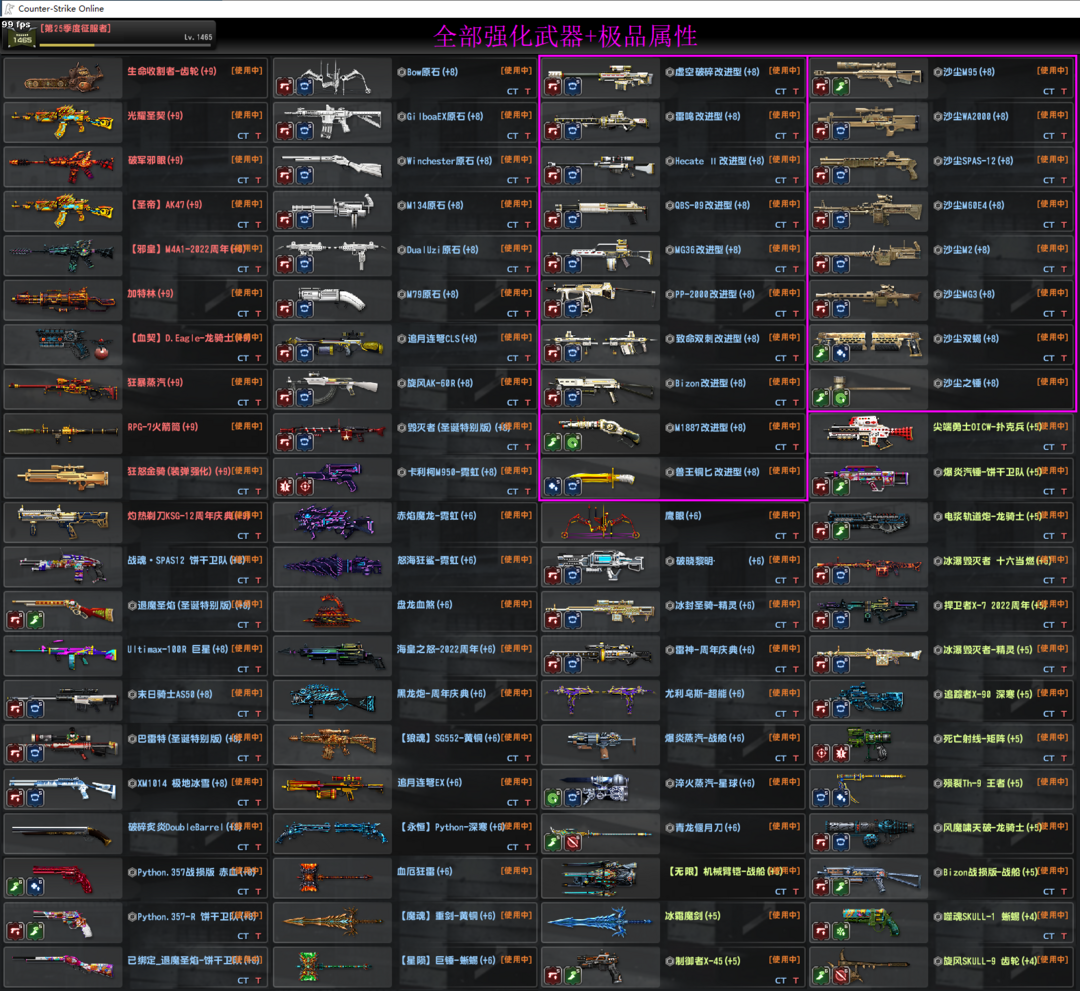This screenshot has width=1080, height=991.
Task: Click the green boot icon on M1887改进型
Action: coord(552,442)
